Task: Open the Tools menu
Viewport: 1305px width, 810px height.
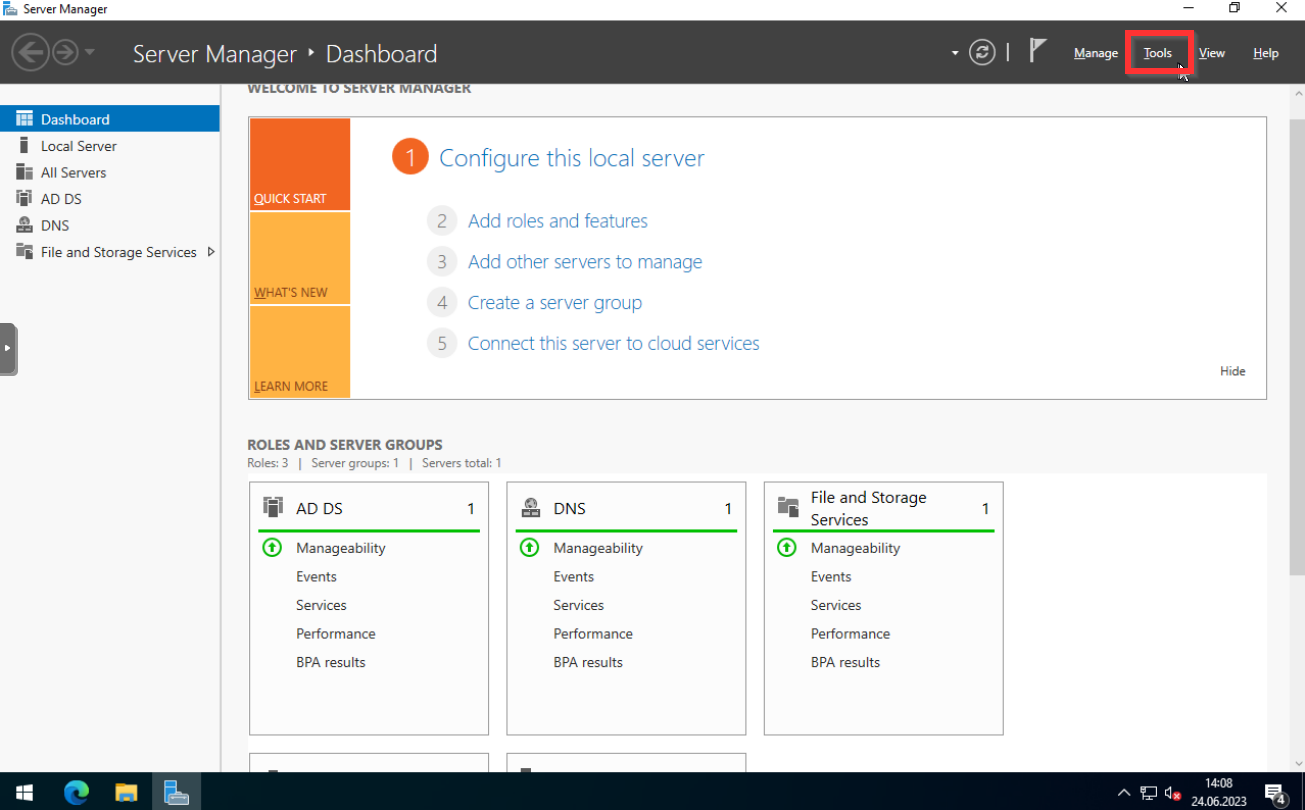Action: [x=1158, y=53]
